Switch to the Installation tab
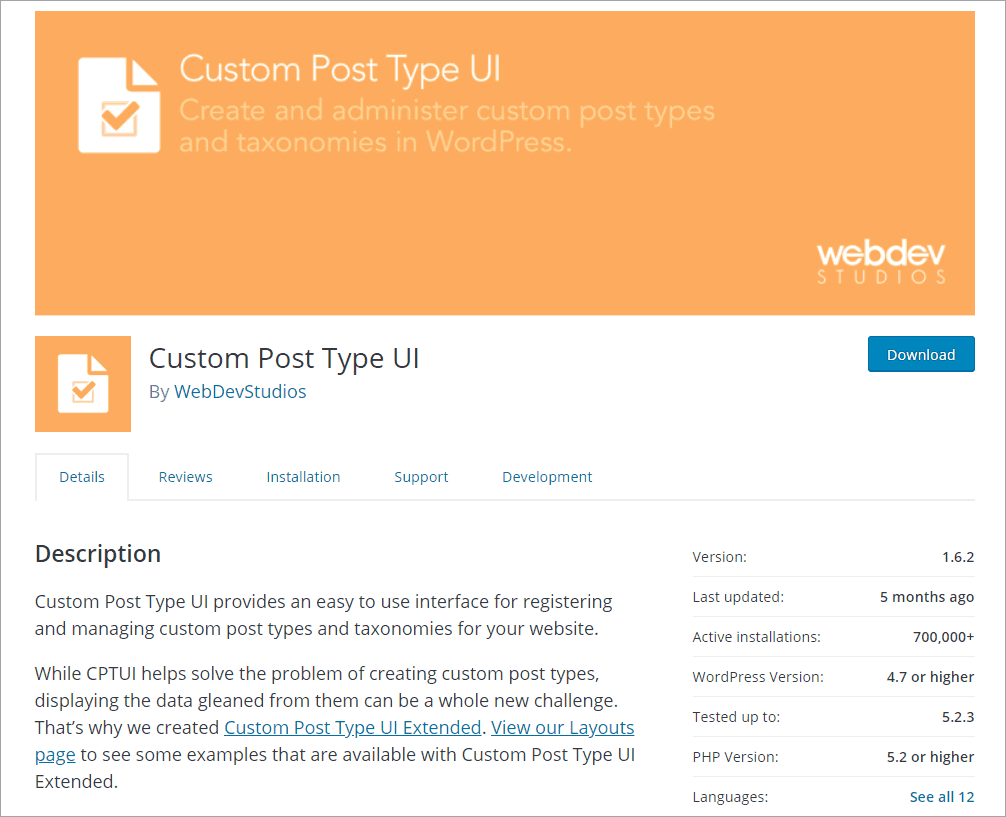 point(303,477)
